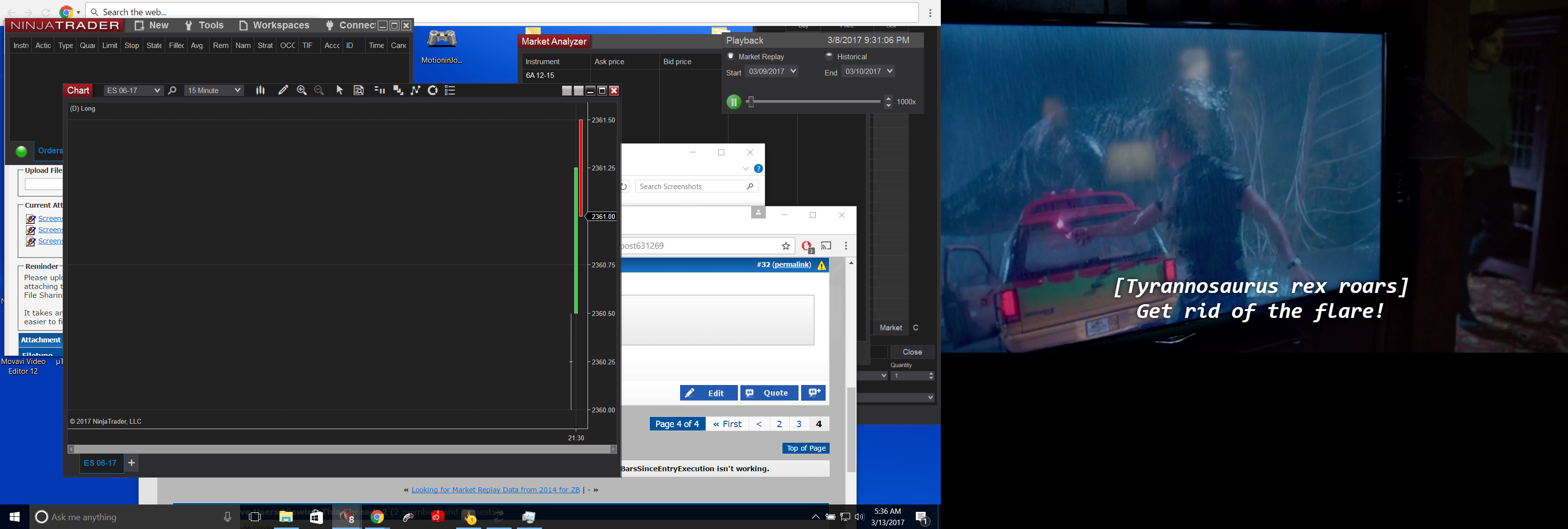
Task: Select the Historical radio button
Action: click(x=829, y=57)
